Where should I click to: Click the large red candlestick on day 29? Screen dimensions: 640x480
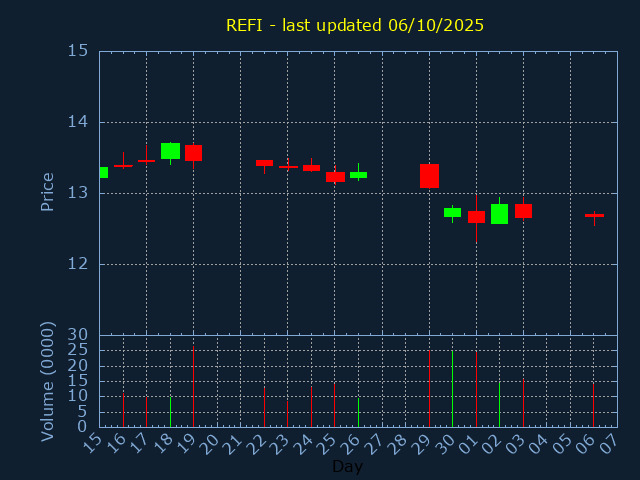tap(429, 176)
